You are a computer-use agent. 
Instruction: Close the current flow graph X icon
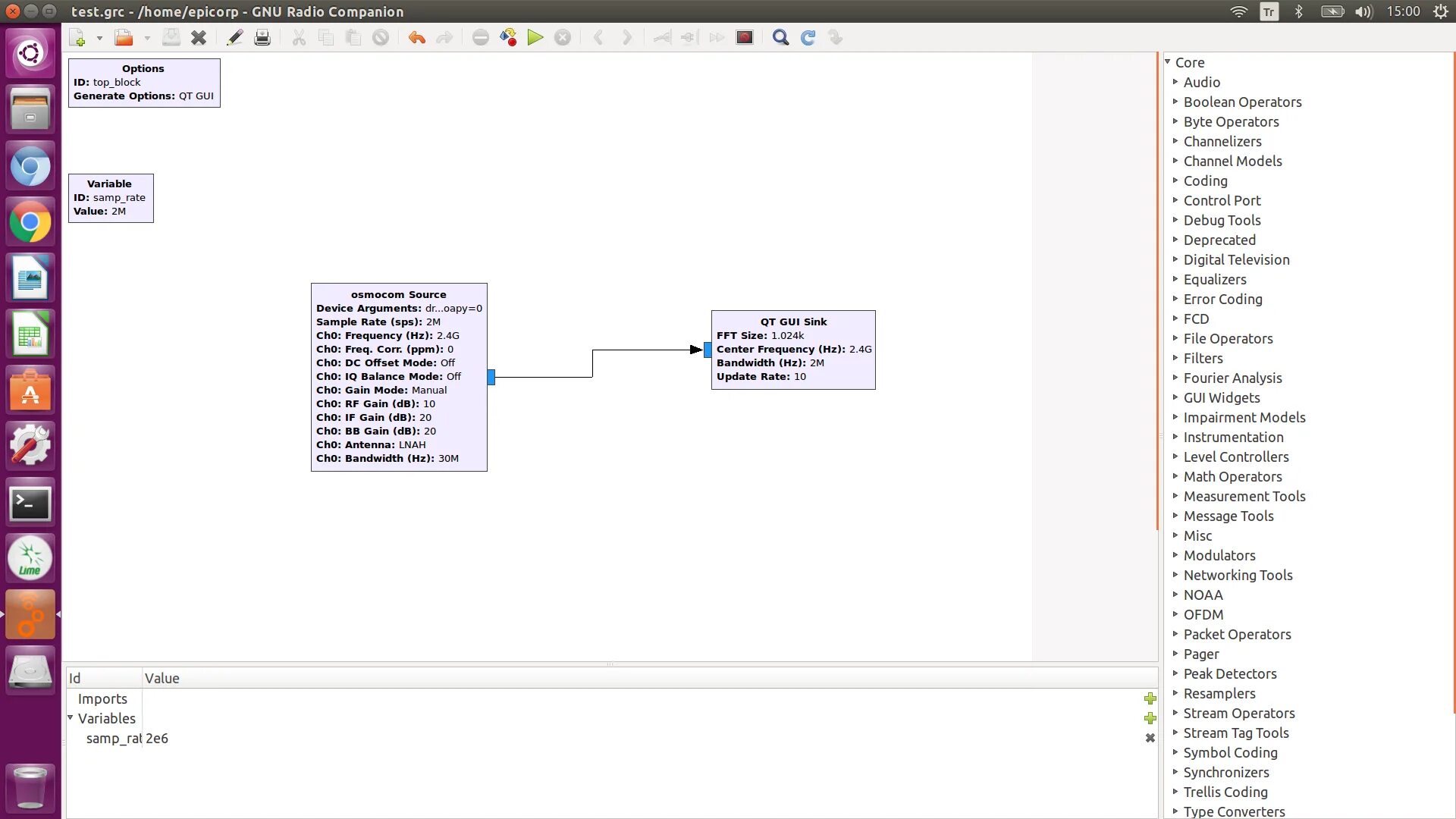pyautogui.click(x=199, y=38)
